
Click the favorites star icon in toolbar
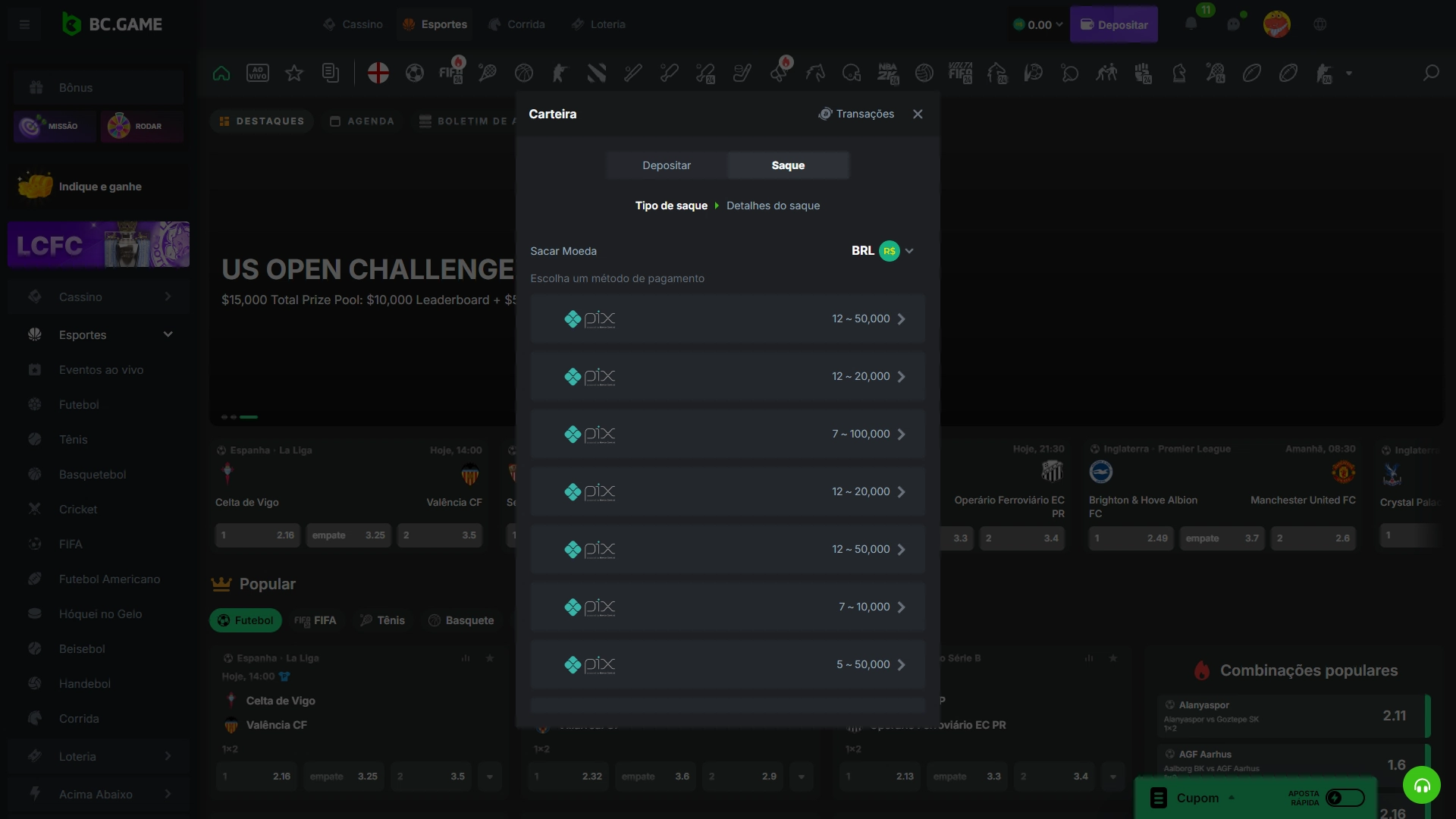point(293,74)
